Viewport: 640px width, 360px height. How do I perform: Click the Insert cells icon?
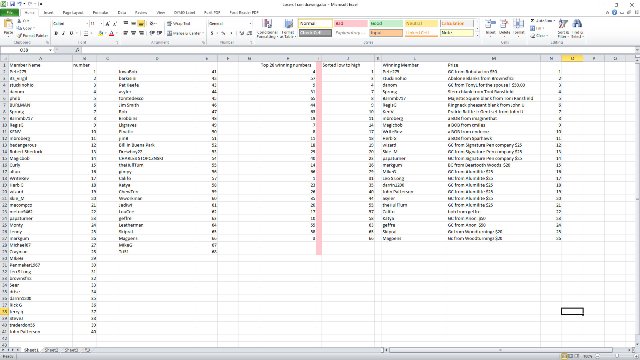(491, 27)
